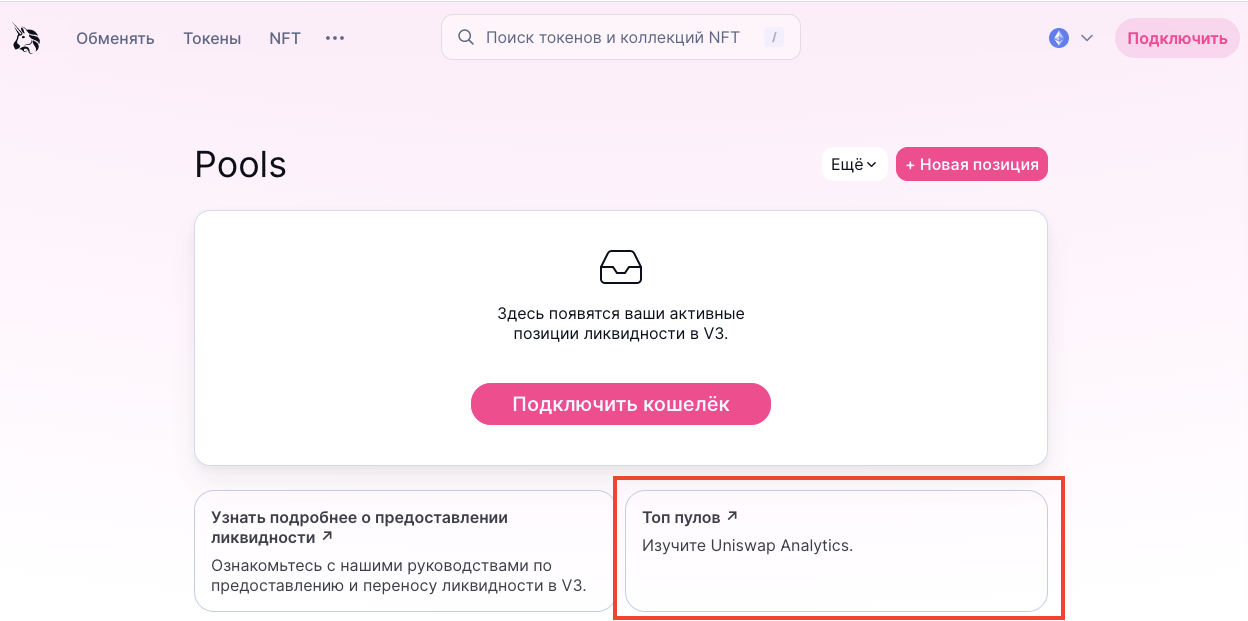
Task: Create a new position with Новая позиция
Action: pos(971,165)
